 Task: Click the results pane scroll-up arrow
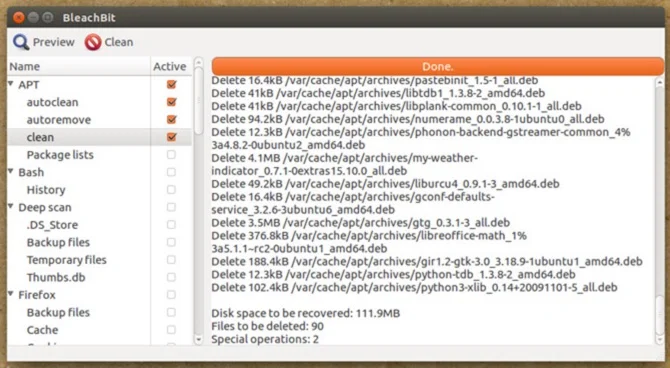[x=660, y=83]
